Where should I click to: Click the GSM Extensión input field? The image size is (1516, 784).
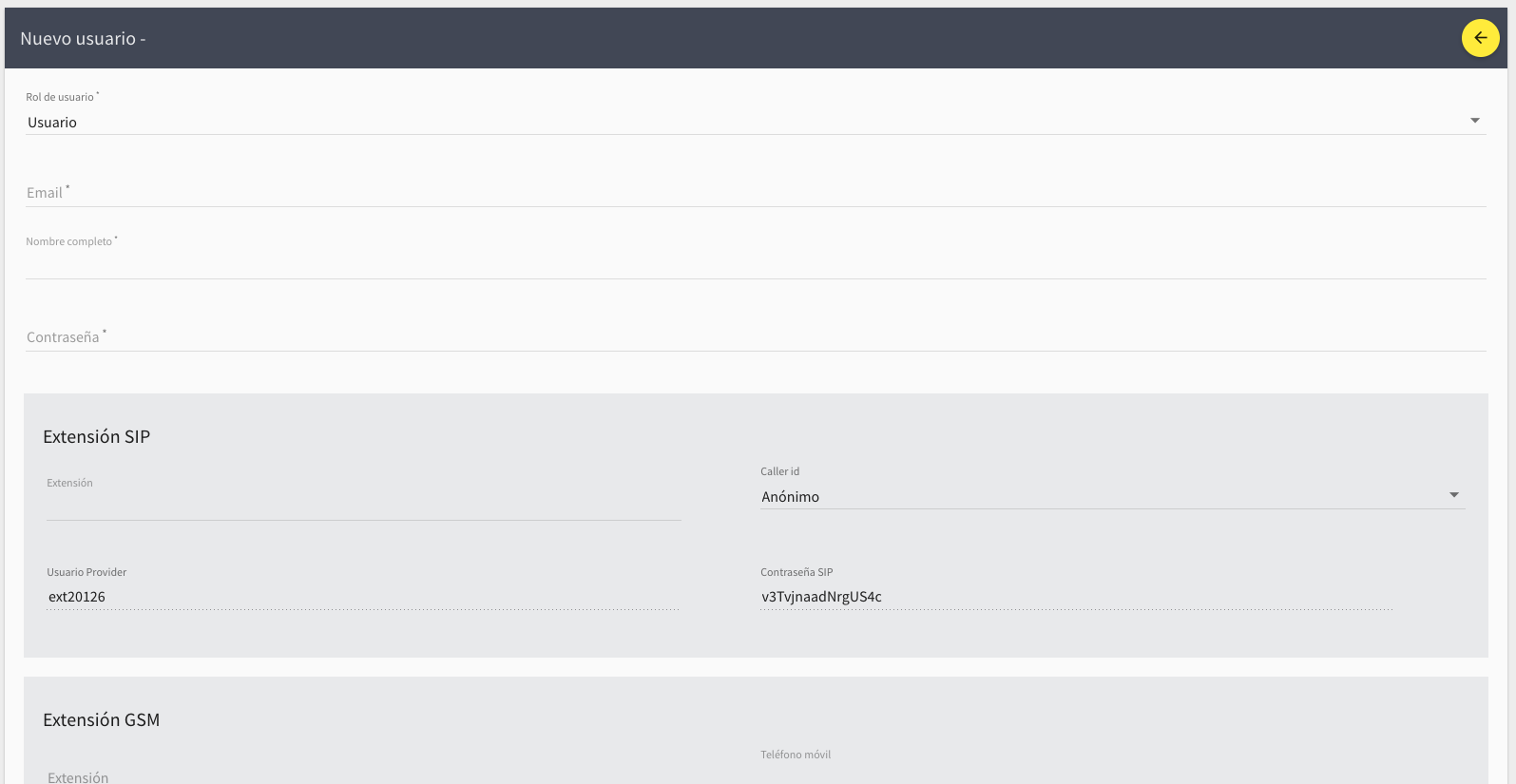364,776
